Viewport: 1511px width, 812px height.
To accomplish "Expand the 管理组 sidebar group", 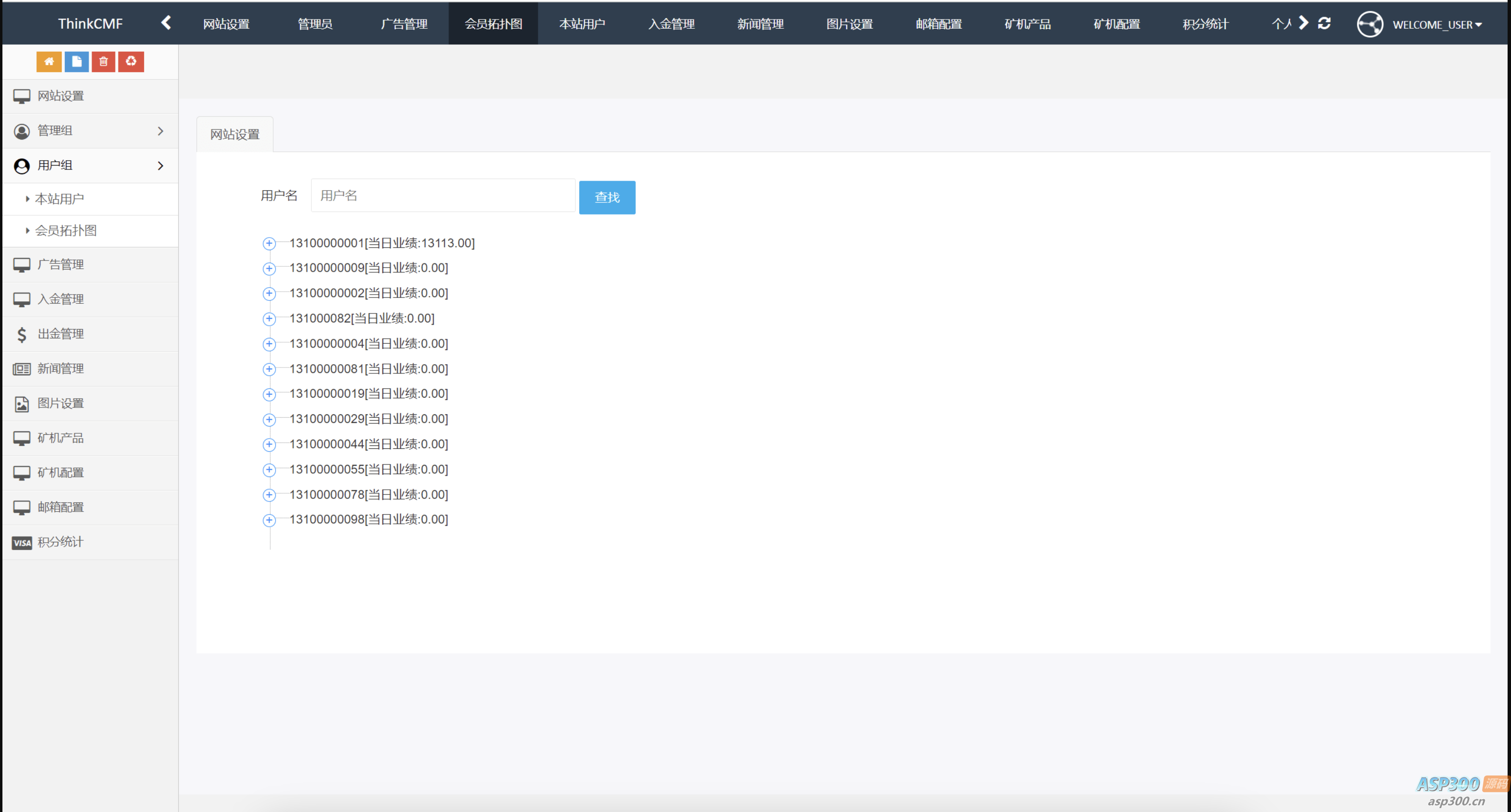I will point(89,131).
